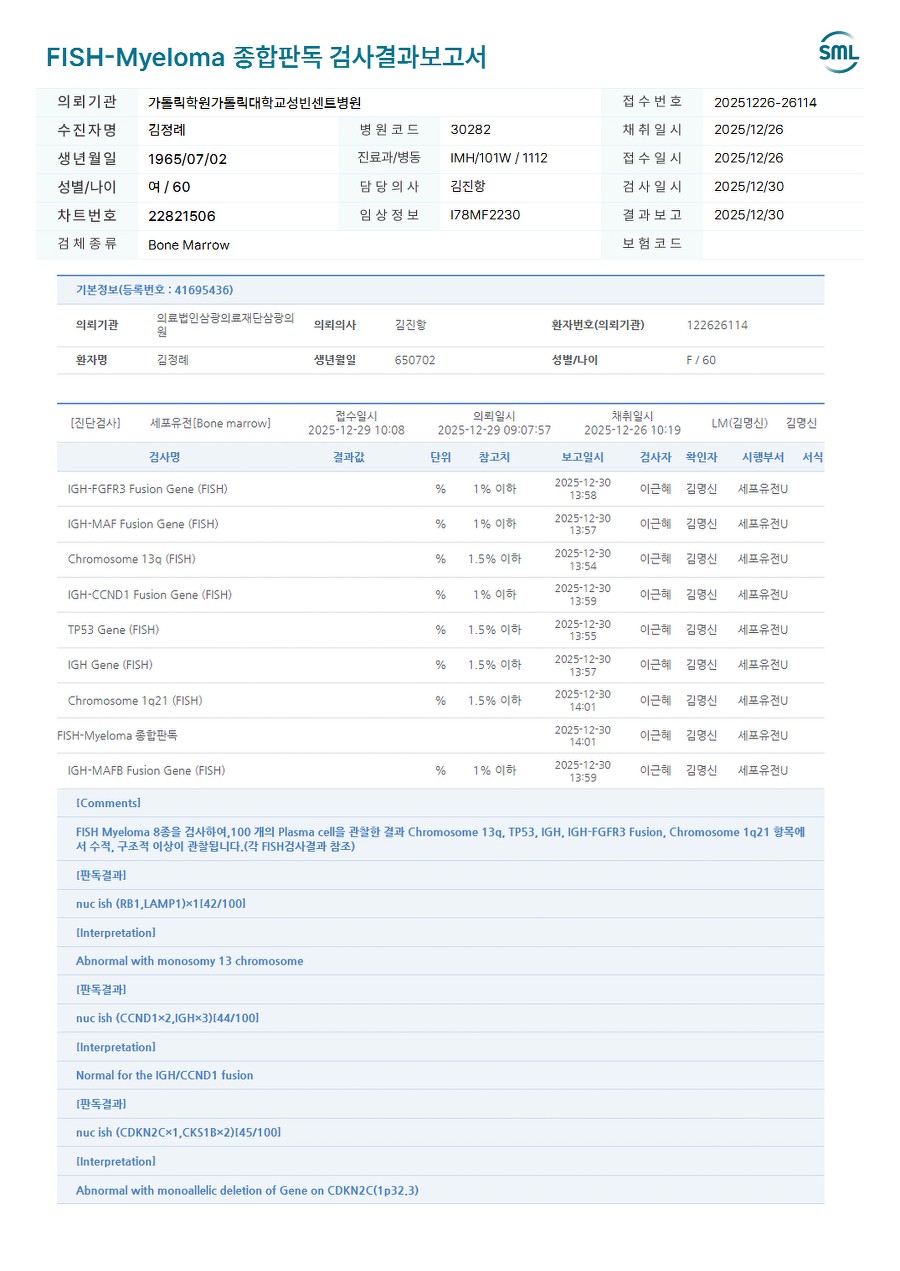The width and height of the screenshot is (900, 1271).
Task: Select the 담당의사 value 김진항
Action: click(x=468, y=187)
